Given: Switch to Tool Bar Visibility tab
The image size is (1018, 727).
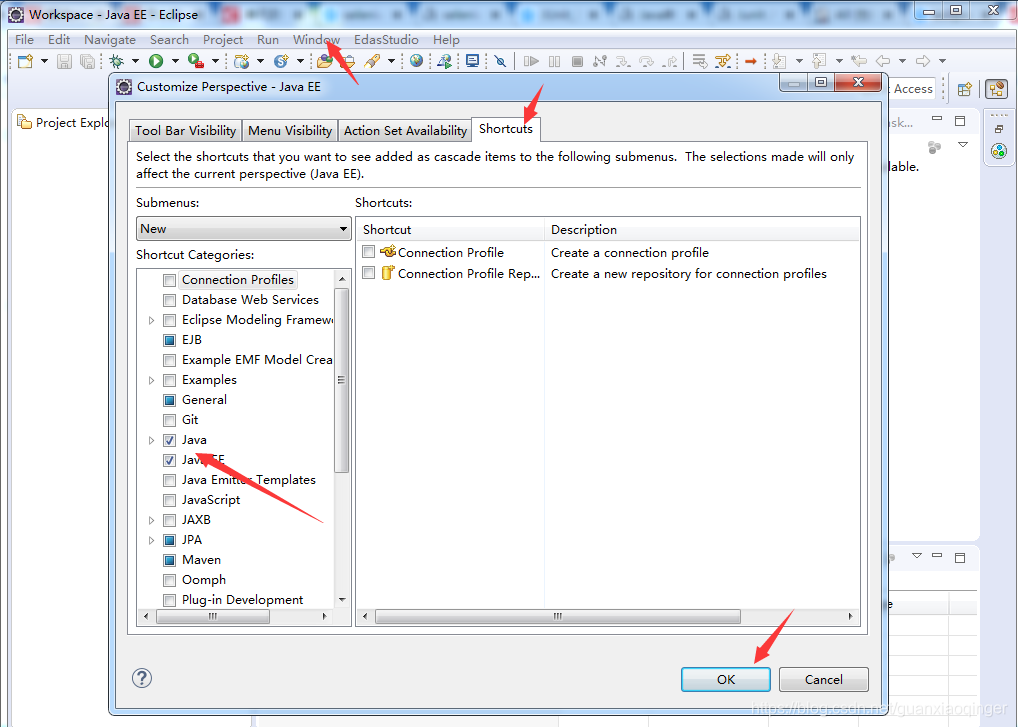Looking at the screenshot, I should click(x=185, y=130).
